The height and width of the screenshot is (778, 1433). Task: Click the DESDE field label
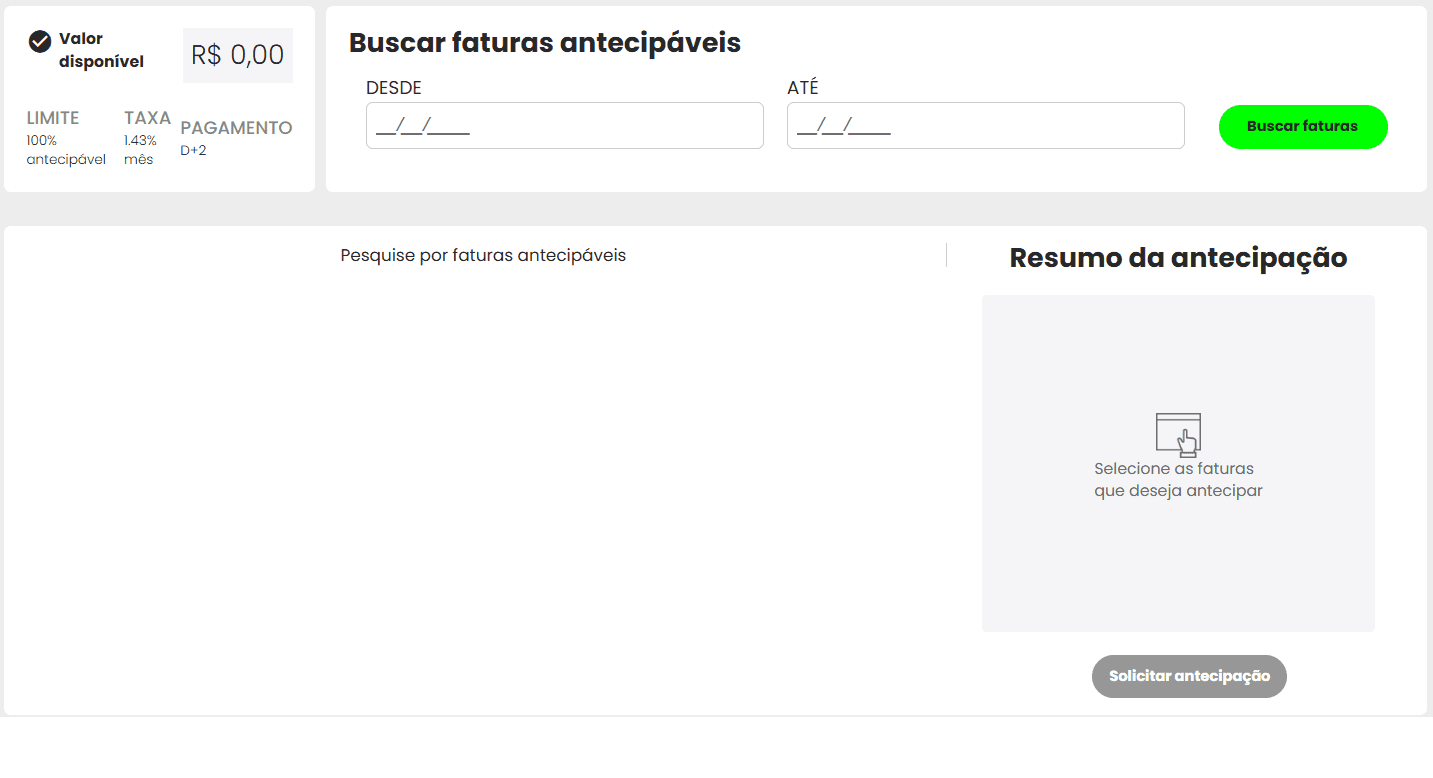pos(394,88)
